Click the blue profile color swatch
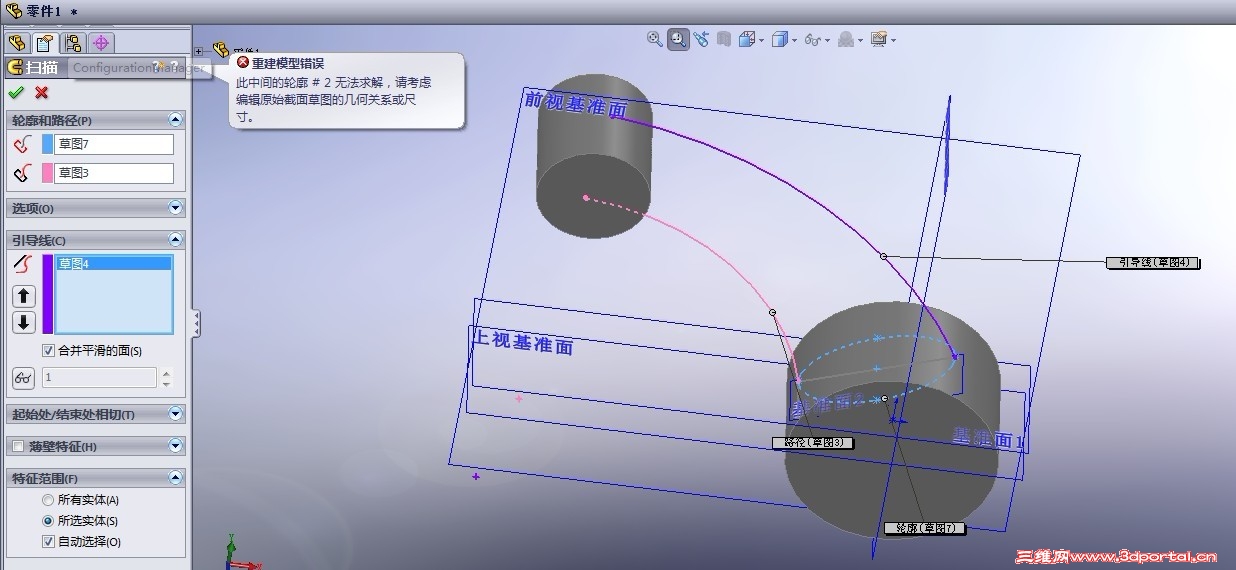The width and height of the screenshot is (1236, 570). click(47, 145)
